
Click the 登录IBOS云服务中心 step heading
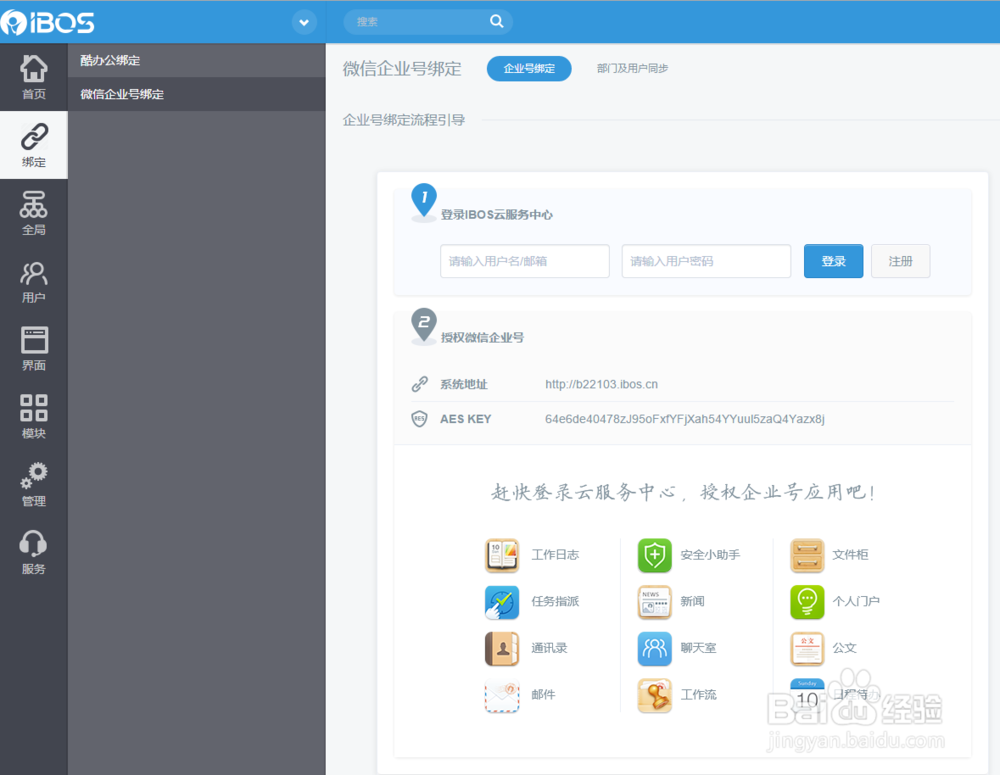tap(496, 215)
